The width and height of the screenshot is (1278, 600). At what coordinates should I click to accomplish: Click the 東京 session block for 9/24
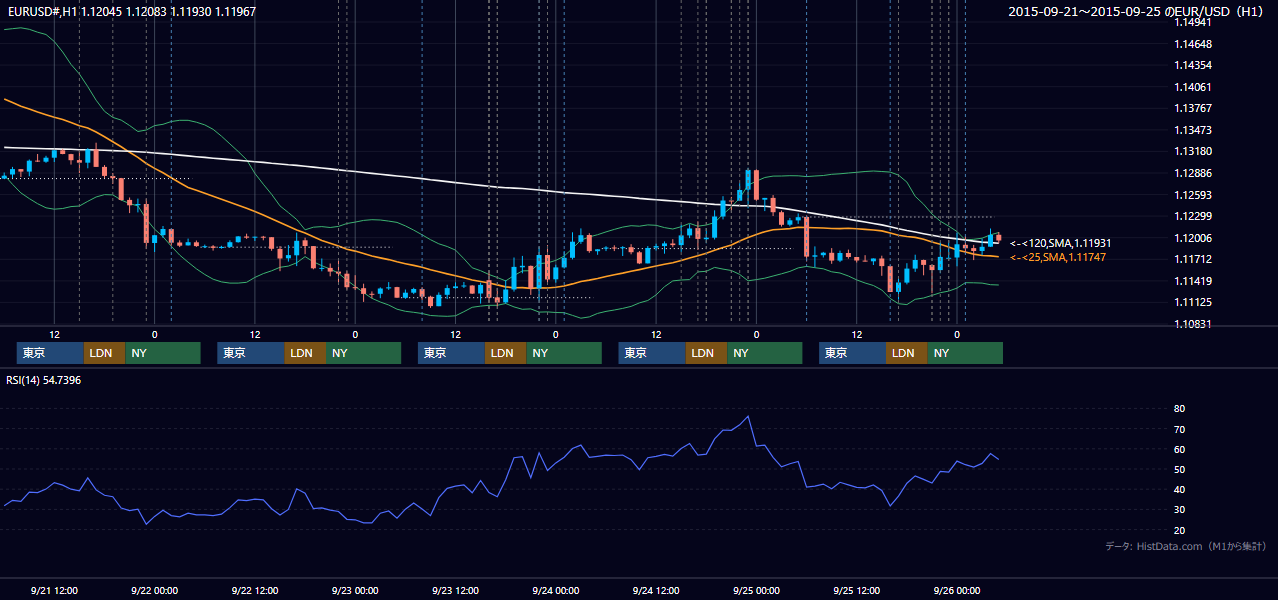pyautogui.click(x=652, y=353)
